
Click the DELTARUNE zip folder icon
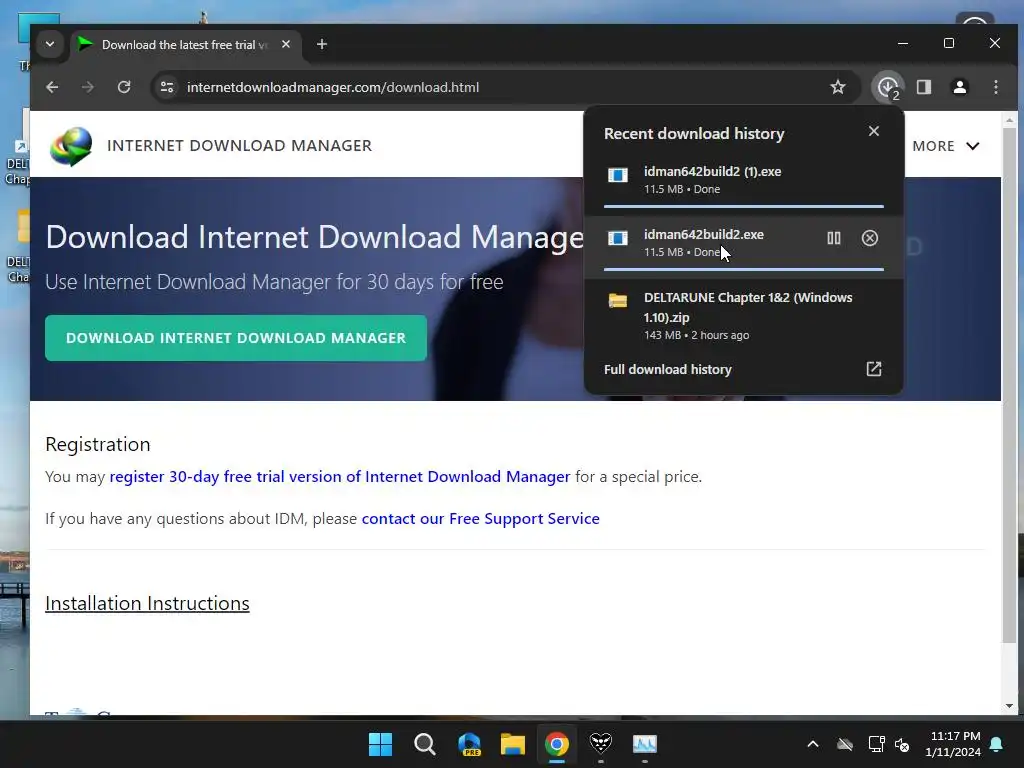pyautogui.click(x=618, y=300)
